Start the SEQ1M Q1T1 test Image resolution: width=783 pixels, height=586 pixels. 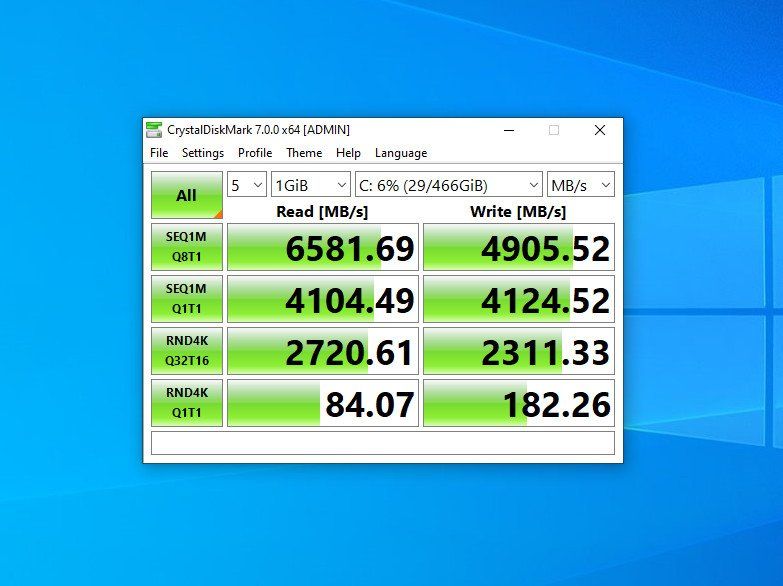pyautogui.click(x=187, y=299)
